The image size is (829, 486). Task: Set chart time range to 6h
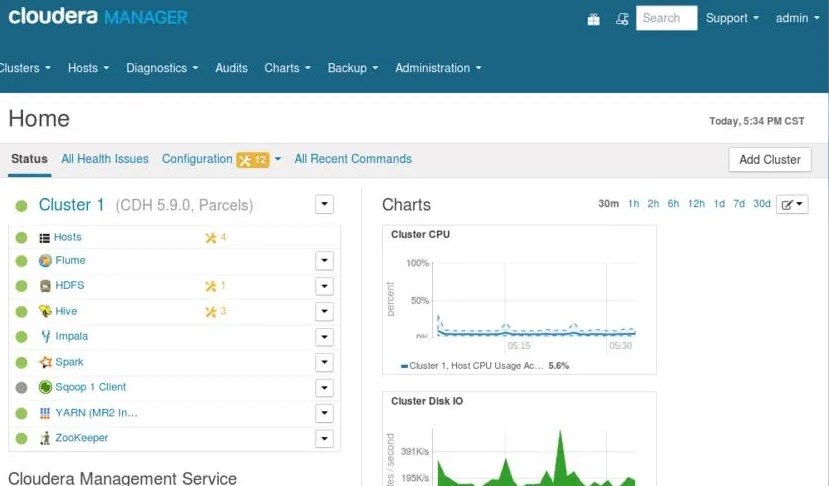pos(673,204)
